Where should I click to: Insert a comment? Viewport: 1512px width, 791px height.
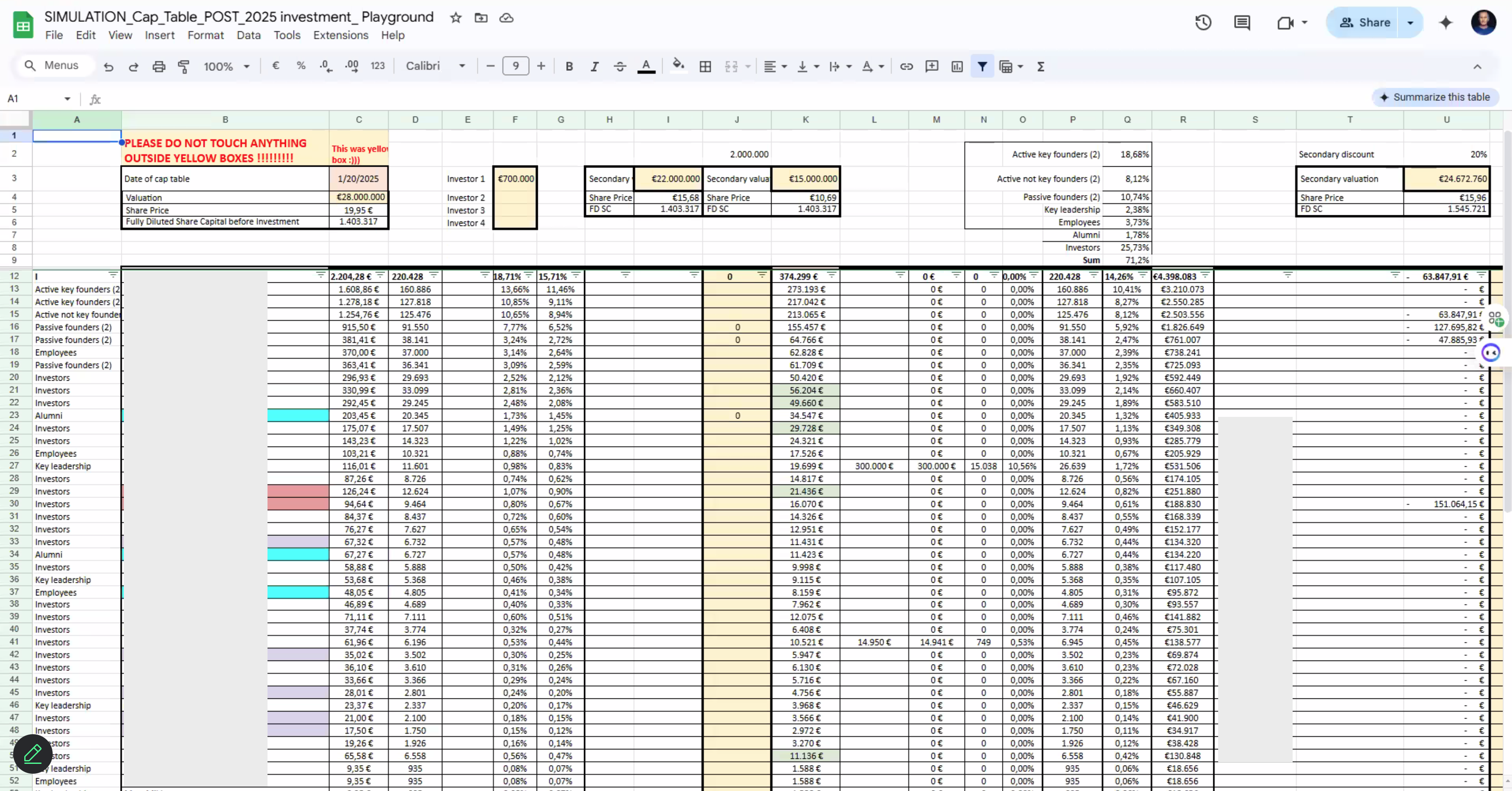tap(931, 67)
